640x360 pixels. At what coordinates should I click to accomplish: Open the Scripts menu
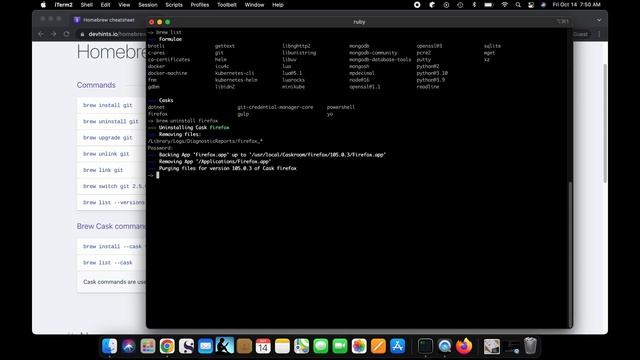point(174,5)
